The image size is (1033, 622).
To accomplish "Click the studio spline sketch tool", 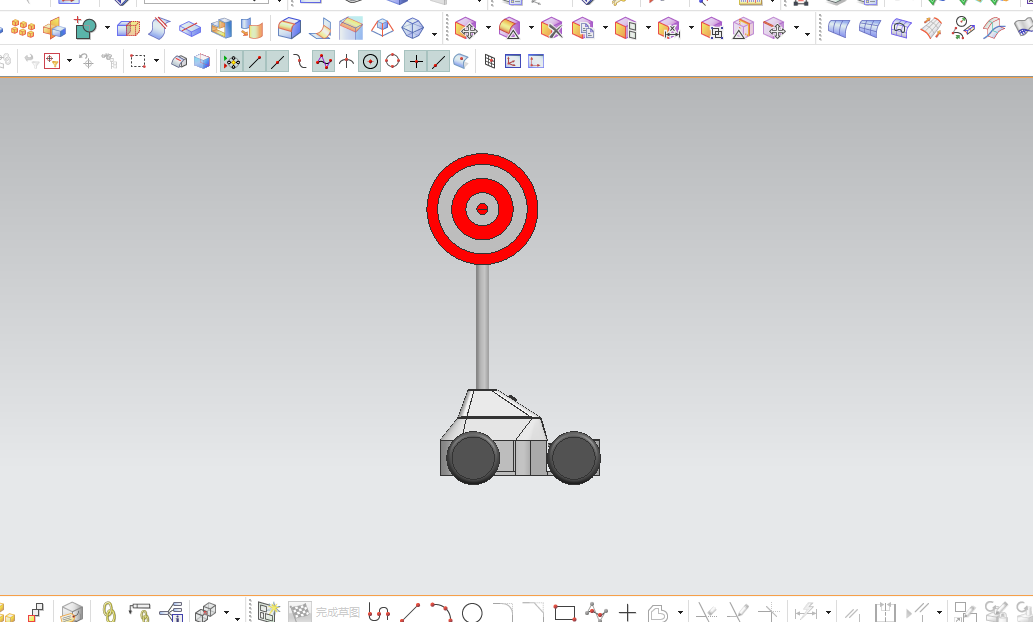I will [596, 613].
